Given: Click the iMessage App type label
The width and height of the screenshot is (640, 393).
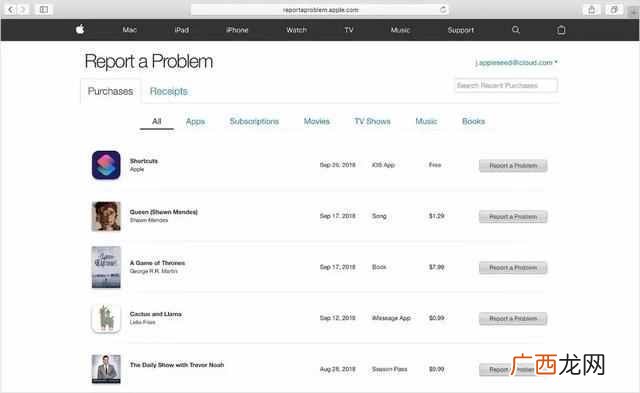Looking at the screenshot, I should point(391,318).
